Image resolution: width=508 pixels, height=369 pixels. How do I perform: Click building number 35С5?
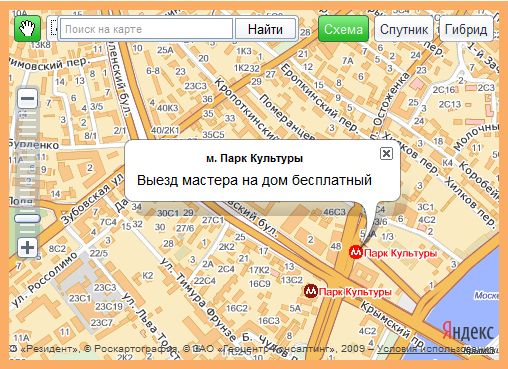(x=213, y=135)
